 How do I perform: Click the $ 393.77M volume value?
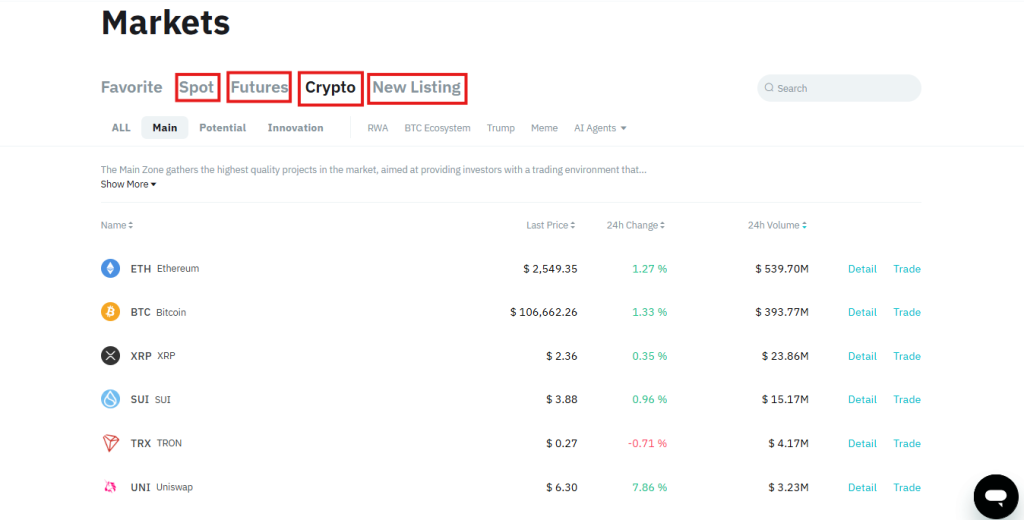[782, 312]
